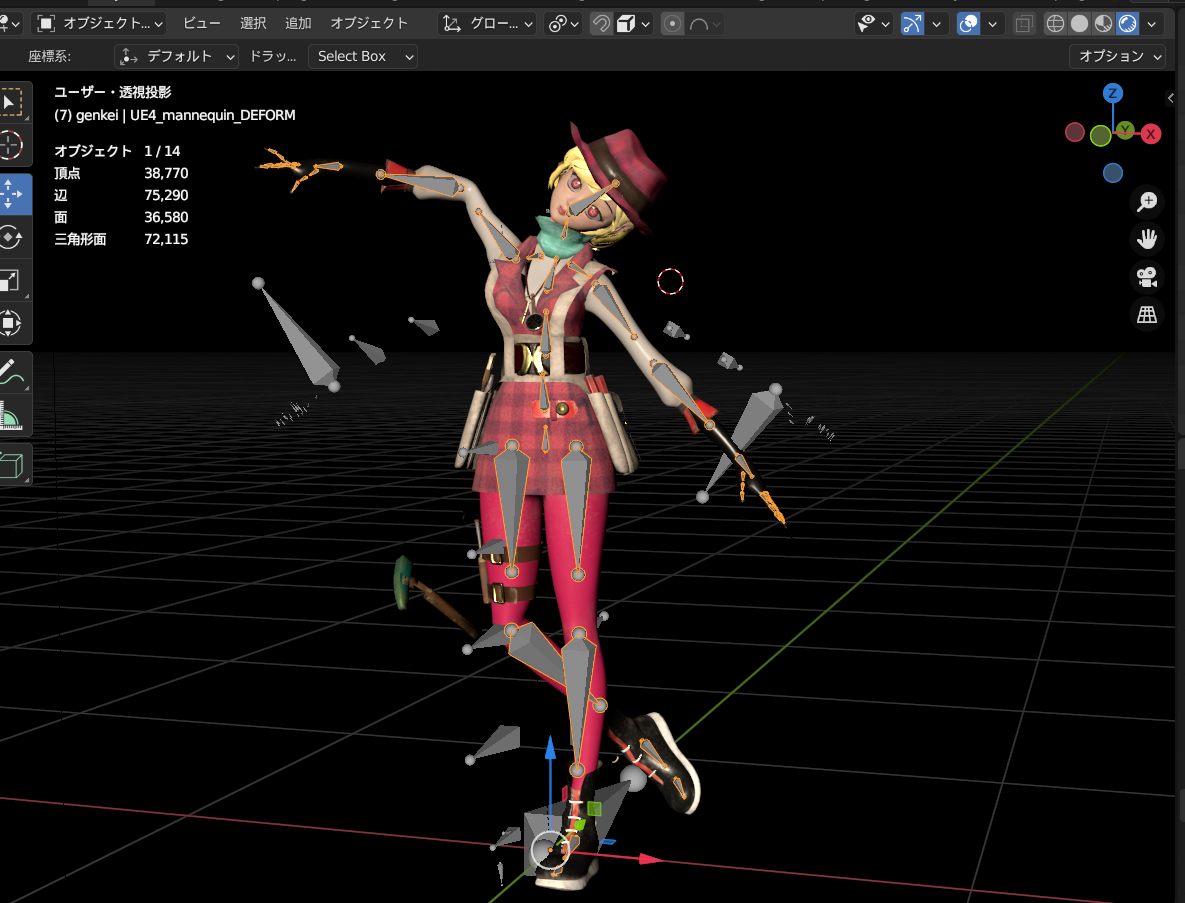Enable proportional editing toggle
This screenshot has height=903, width=1185.
[x=672, y=24]
